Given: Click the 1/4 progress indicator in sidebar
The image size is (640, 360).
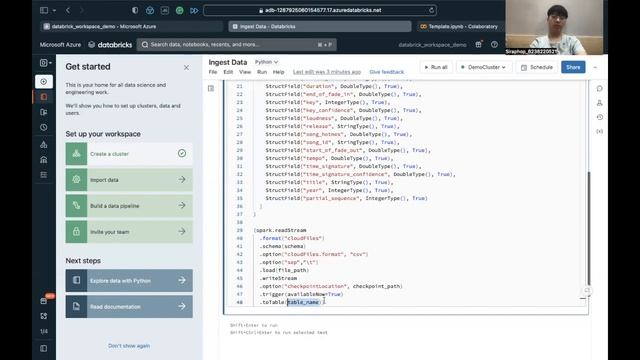Looking at the screenshot, I should click(44, 331).
